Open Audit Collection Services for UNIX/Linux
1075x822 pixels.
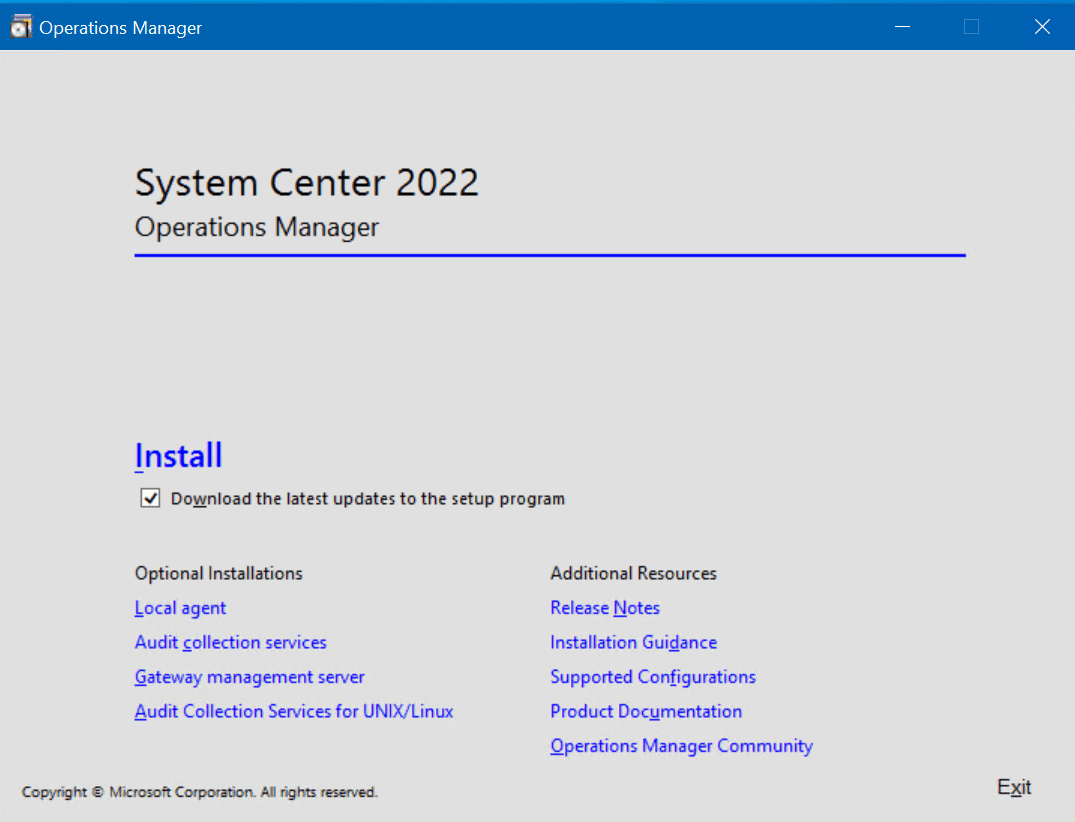(293, 711)
